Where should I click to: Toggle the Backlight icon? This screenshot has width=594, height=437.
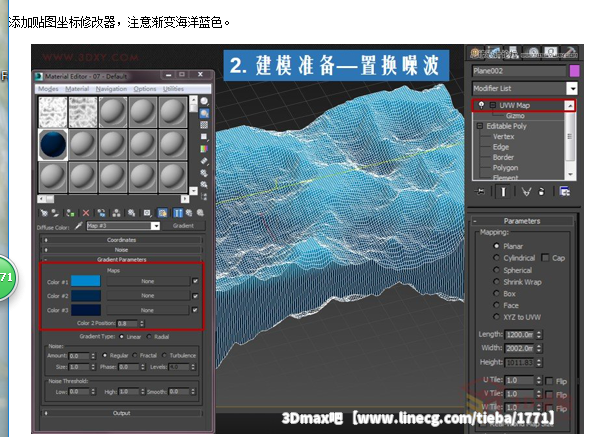pyautogui.click(x=204, y=113)
